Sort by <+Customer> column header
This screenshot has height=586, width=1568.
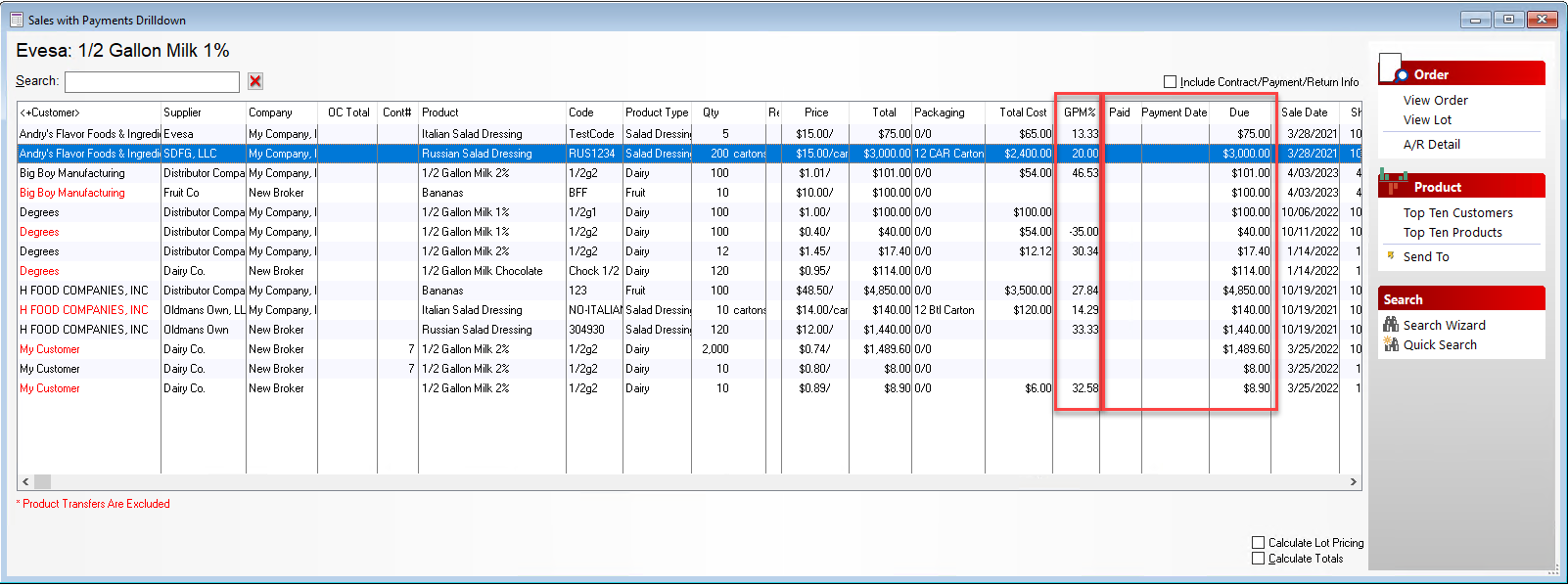(89, 113)
